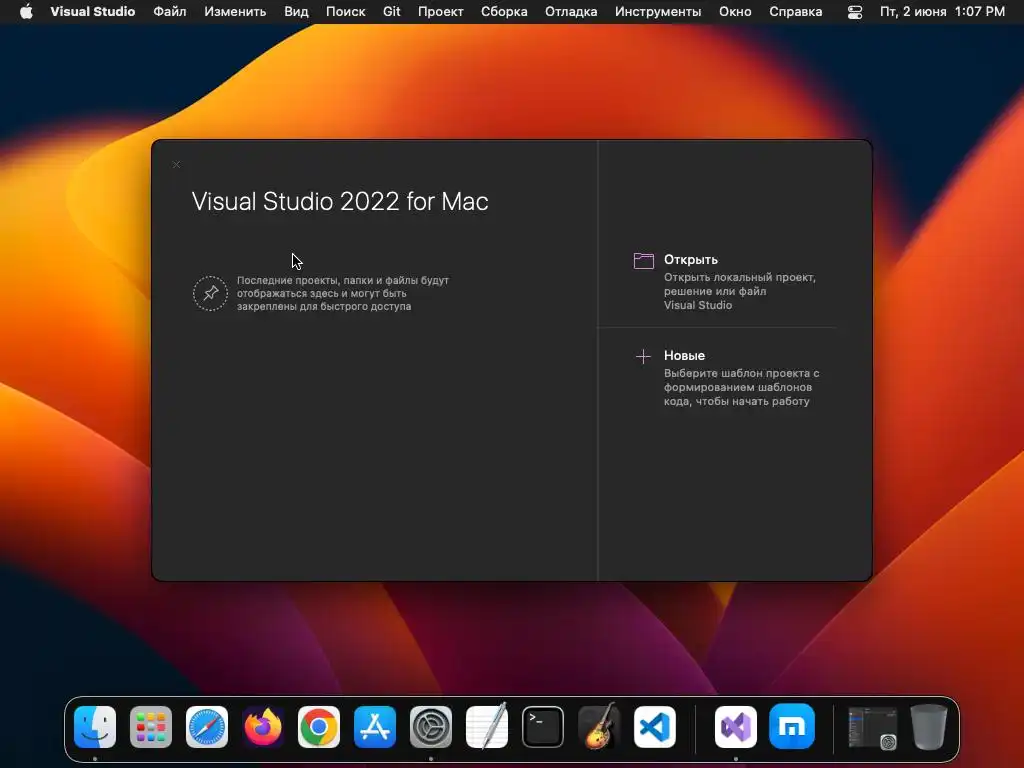This screenshot has height=768, width=1024.
Task: Click the date and time display
Action: (942, 12)
